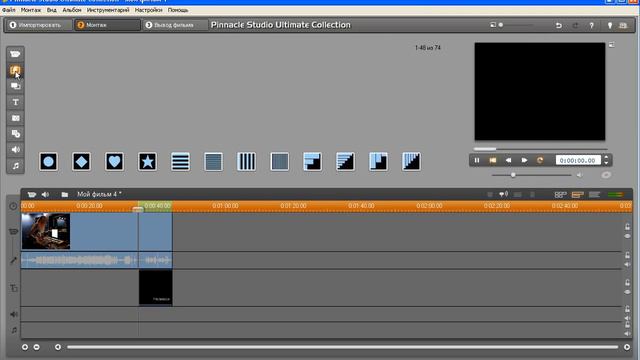Switch to the Вывод фильма tab

click(x=175, y=25)
